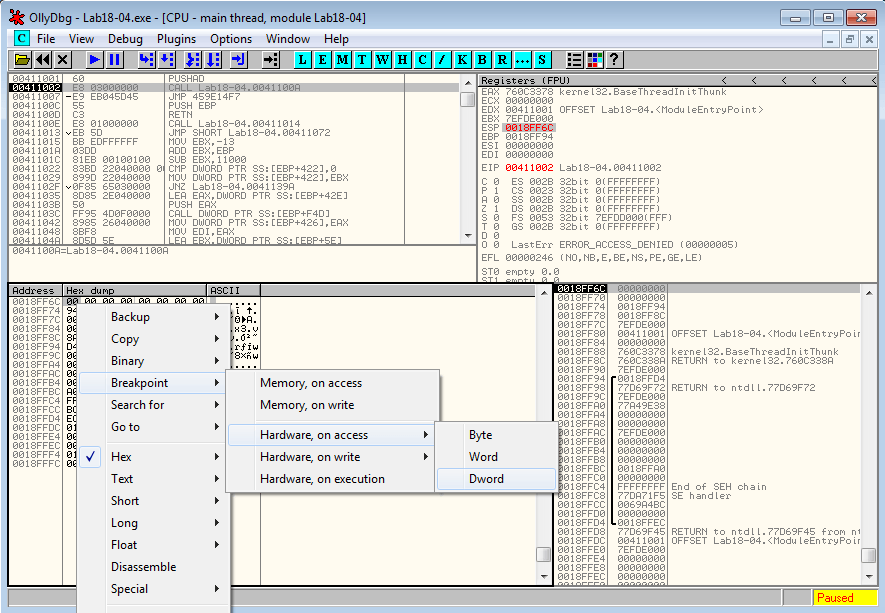Image resolution: width=885 pixels, height=613 pixels.
Task: Expand the Search for submenu
Action: (138, 405)
